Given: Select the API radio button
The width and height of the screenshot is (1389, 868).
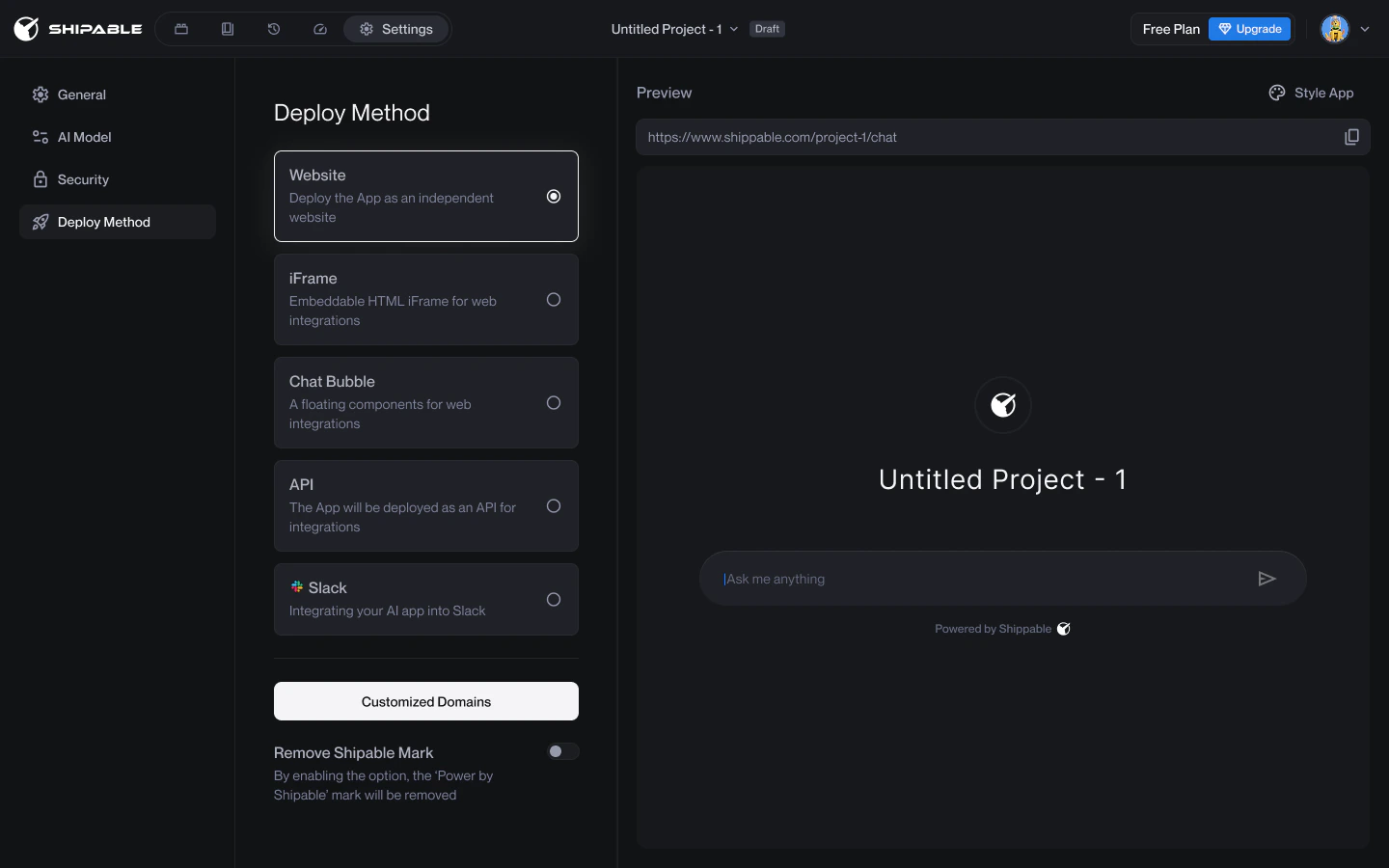Looking at the screenshot, I should click(554, 505).
